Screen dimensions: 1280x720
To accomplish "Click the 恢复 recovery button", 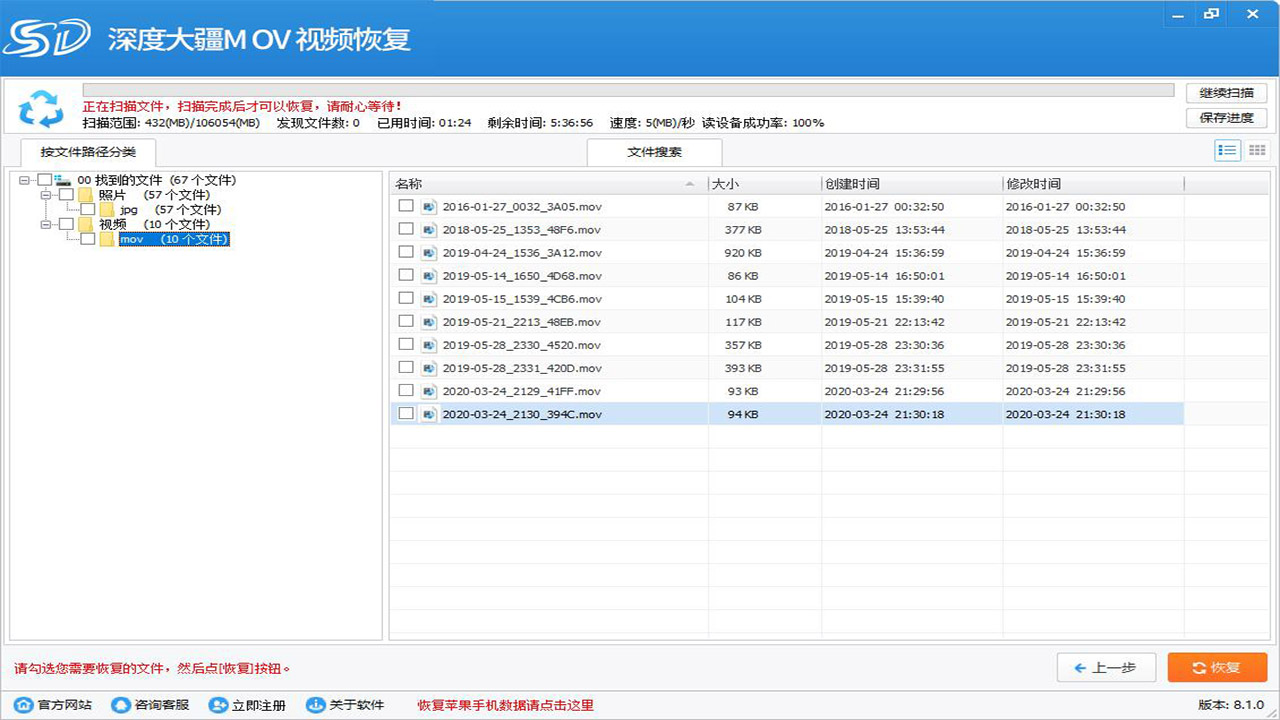I will 1216,667.
